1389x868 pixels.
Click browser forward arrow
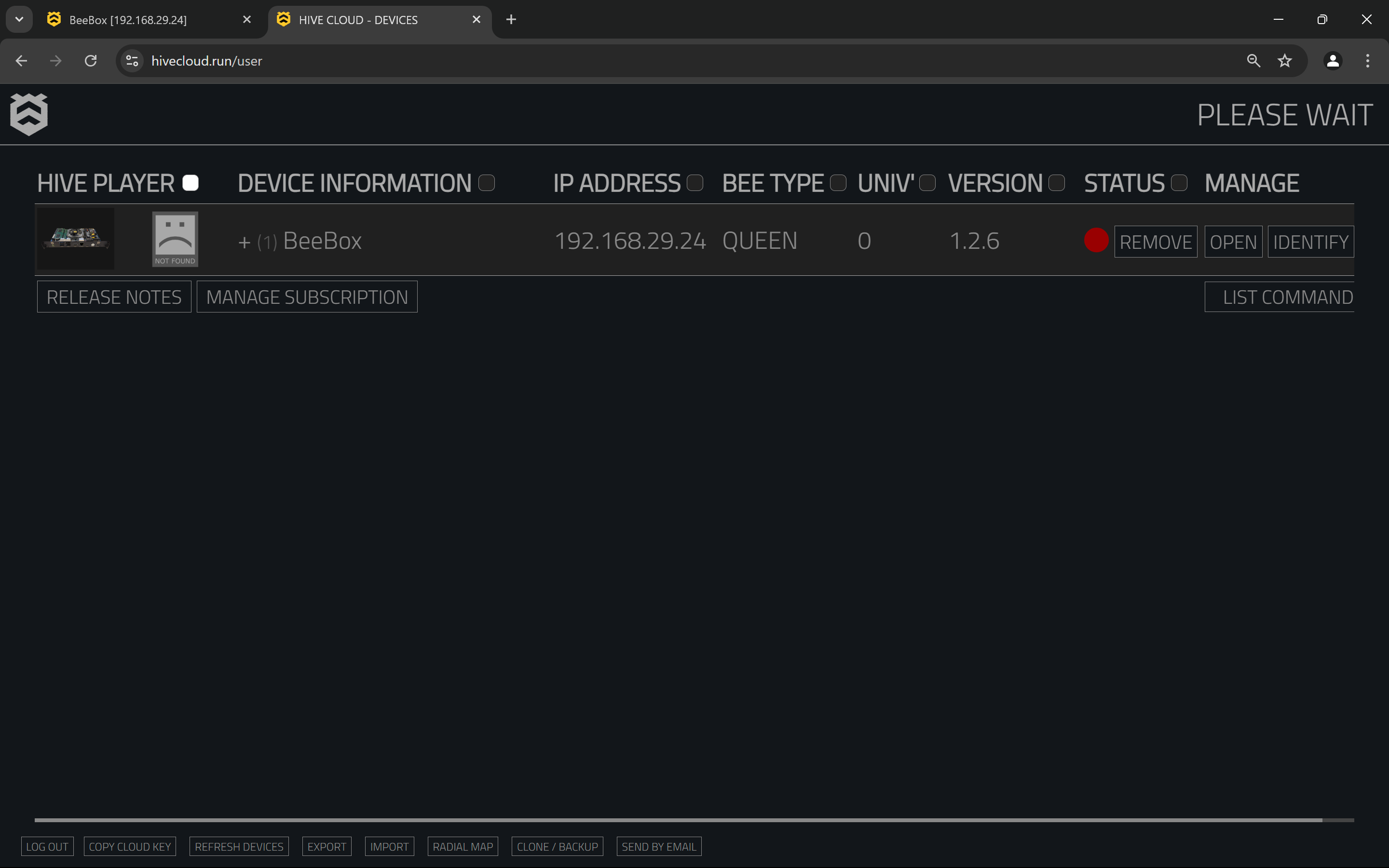55,61
